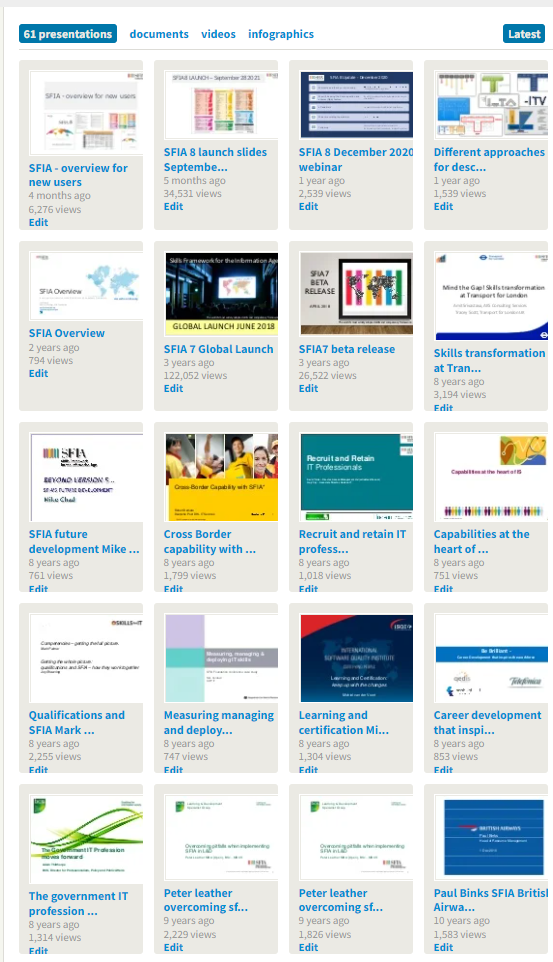
Task: Edit SFIA 8 launch slides presentation
Action: pos(173,206)
